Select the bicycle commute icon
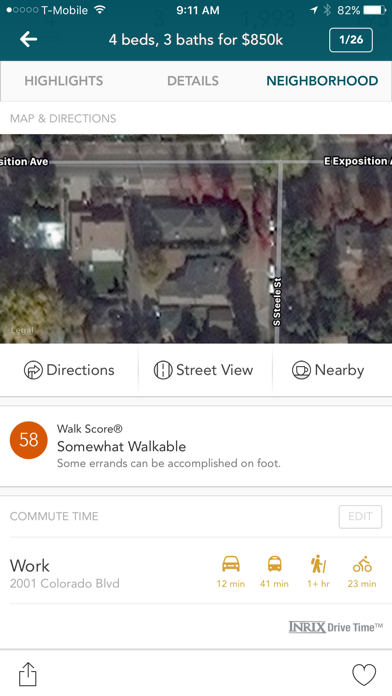This screenshot has width=392, height=696. point(362,564)
